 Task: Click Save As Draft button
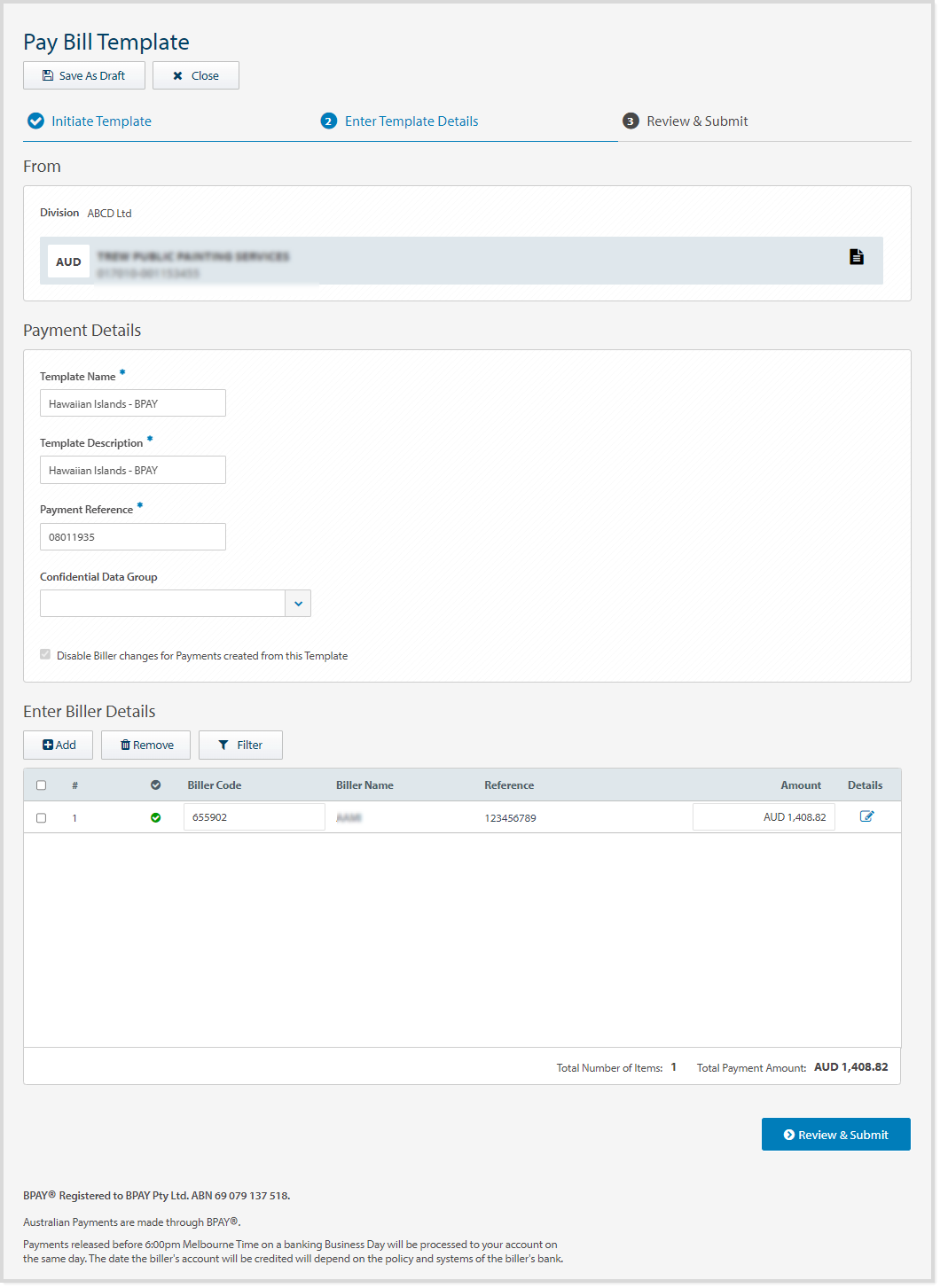click(84, 76)
